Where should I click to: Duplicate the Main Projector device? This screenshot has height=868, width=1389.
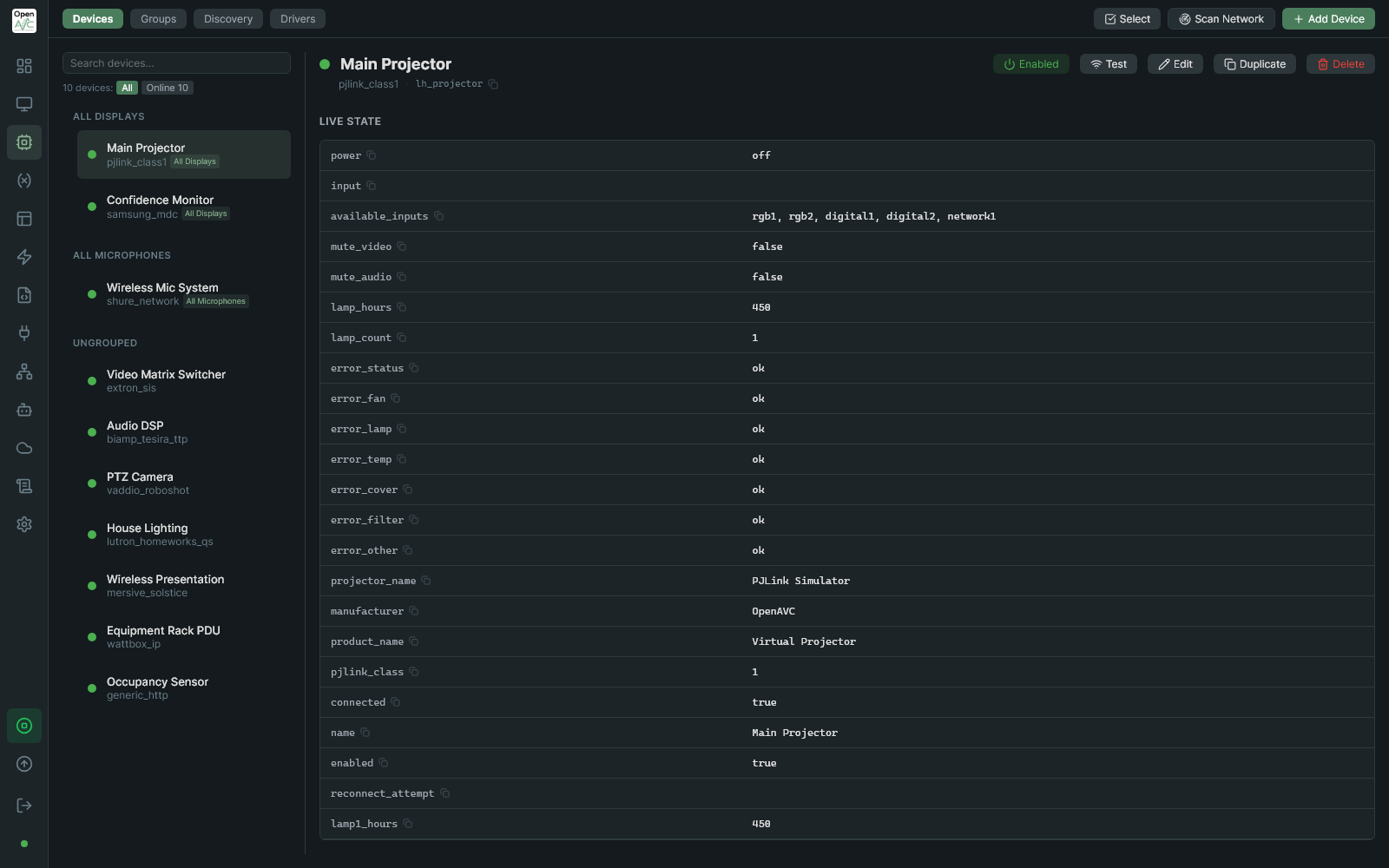tap(1254, 64)
